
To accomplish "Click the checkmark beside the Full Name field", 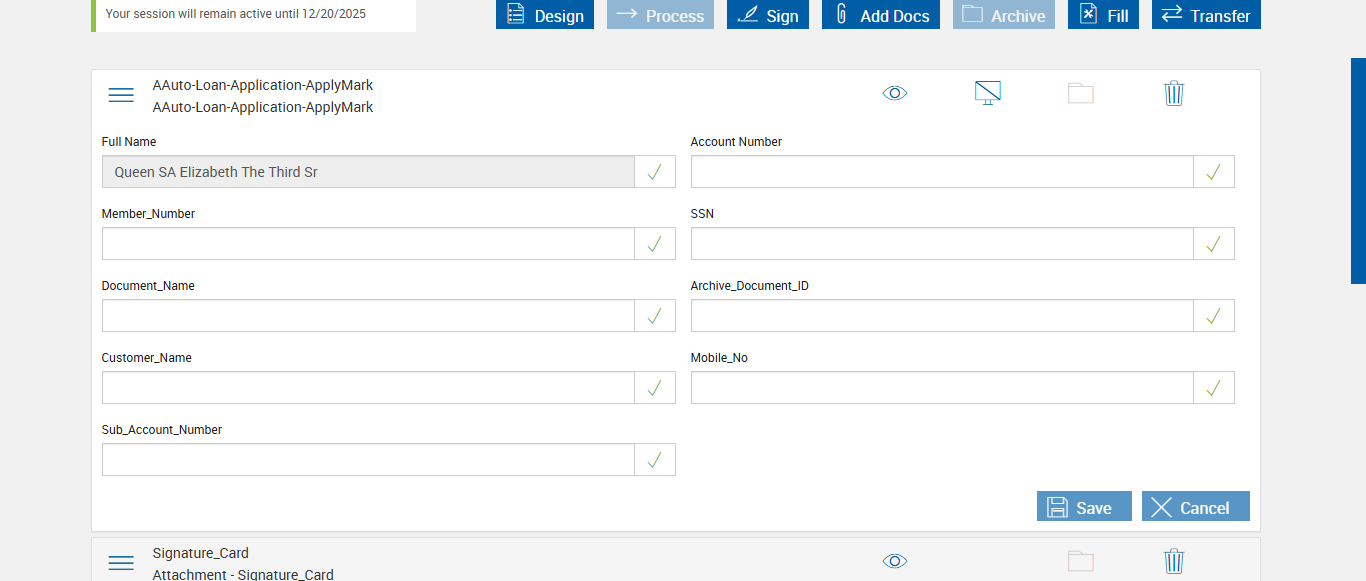I will [x=655, y=172].
